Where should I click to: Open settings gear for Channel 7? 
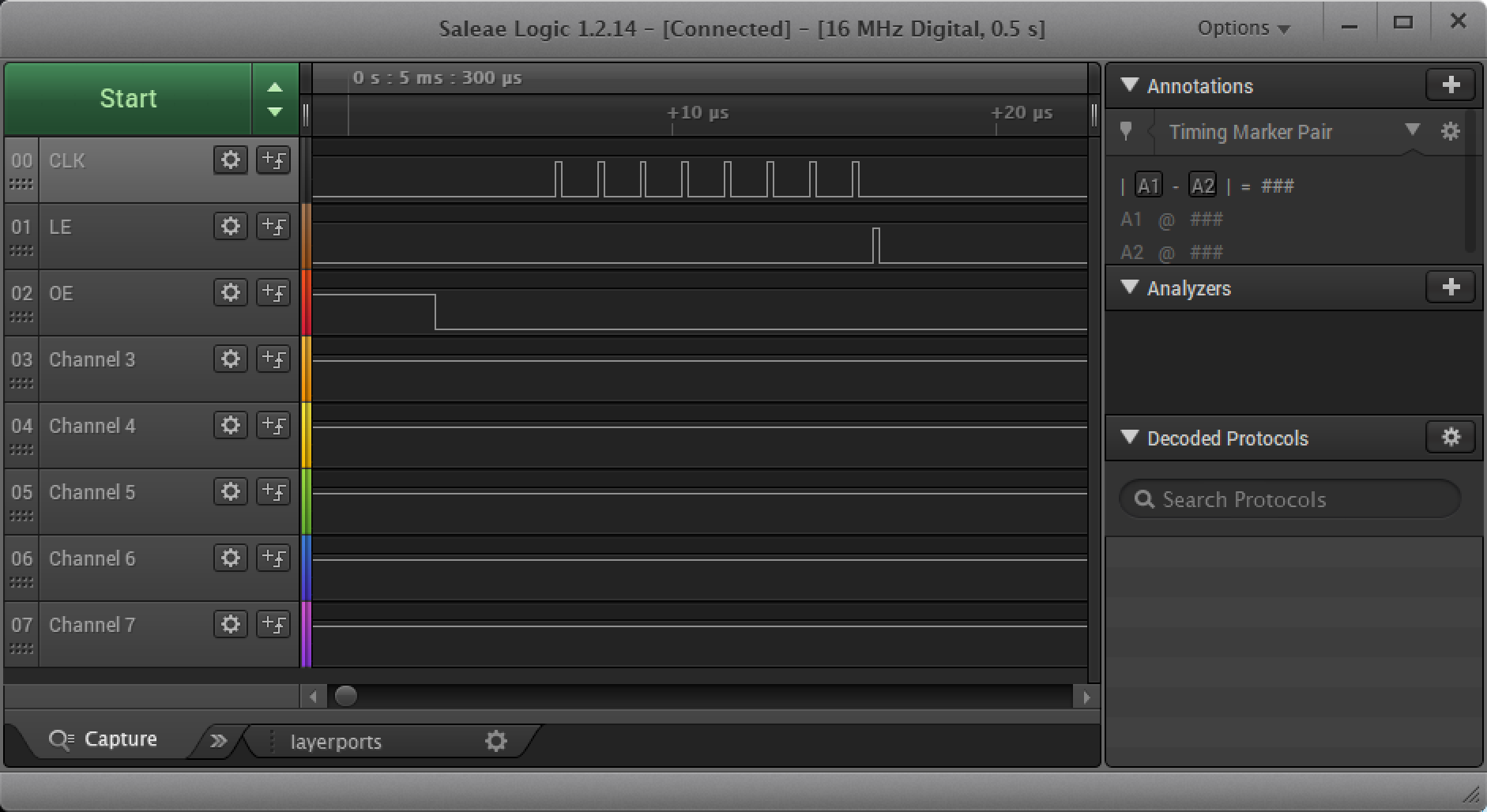tap(231, 625)
